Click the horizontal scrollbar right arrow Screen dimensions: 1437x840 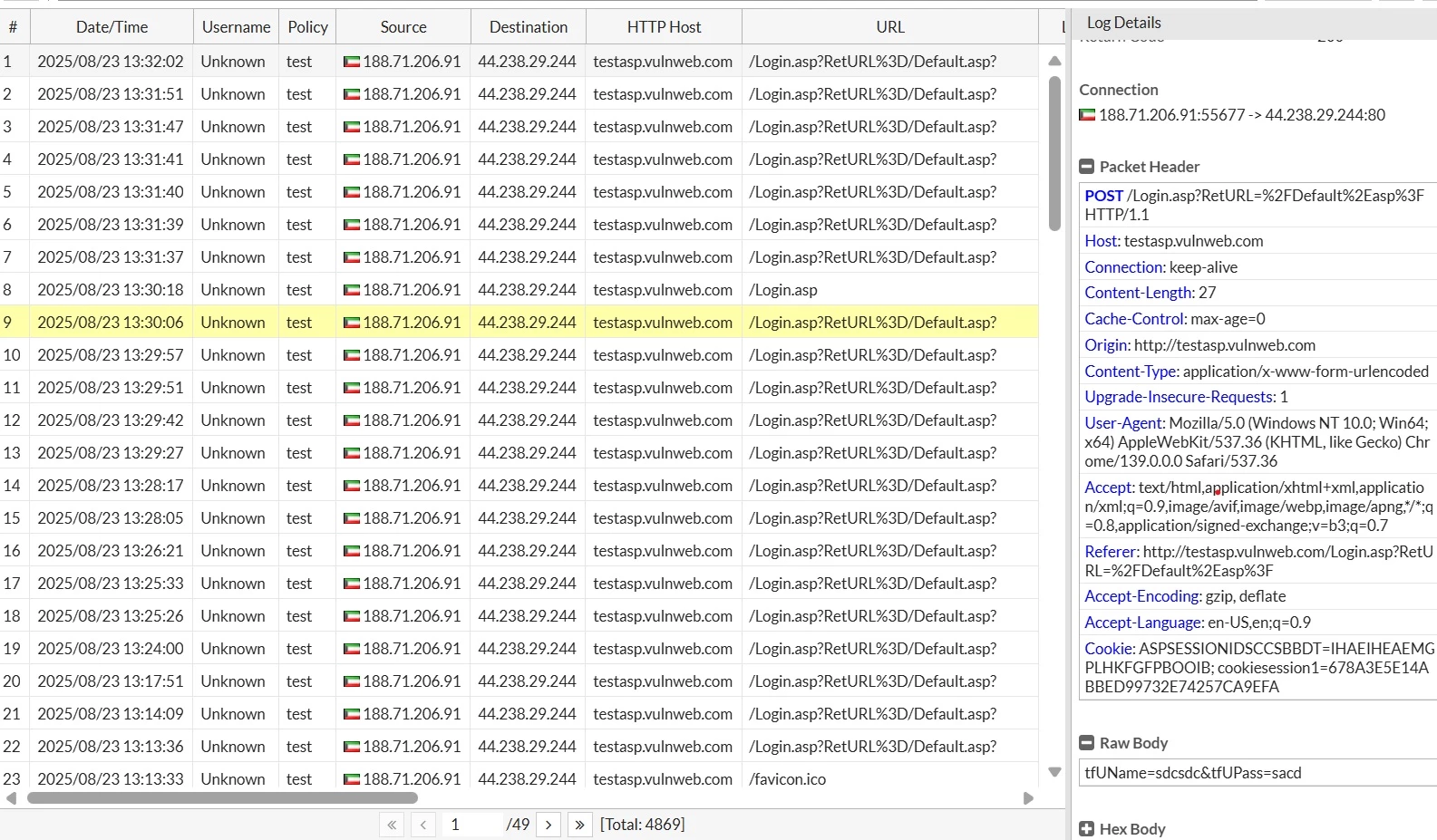1028,798
